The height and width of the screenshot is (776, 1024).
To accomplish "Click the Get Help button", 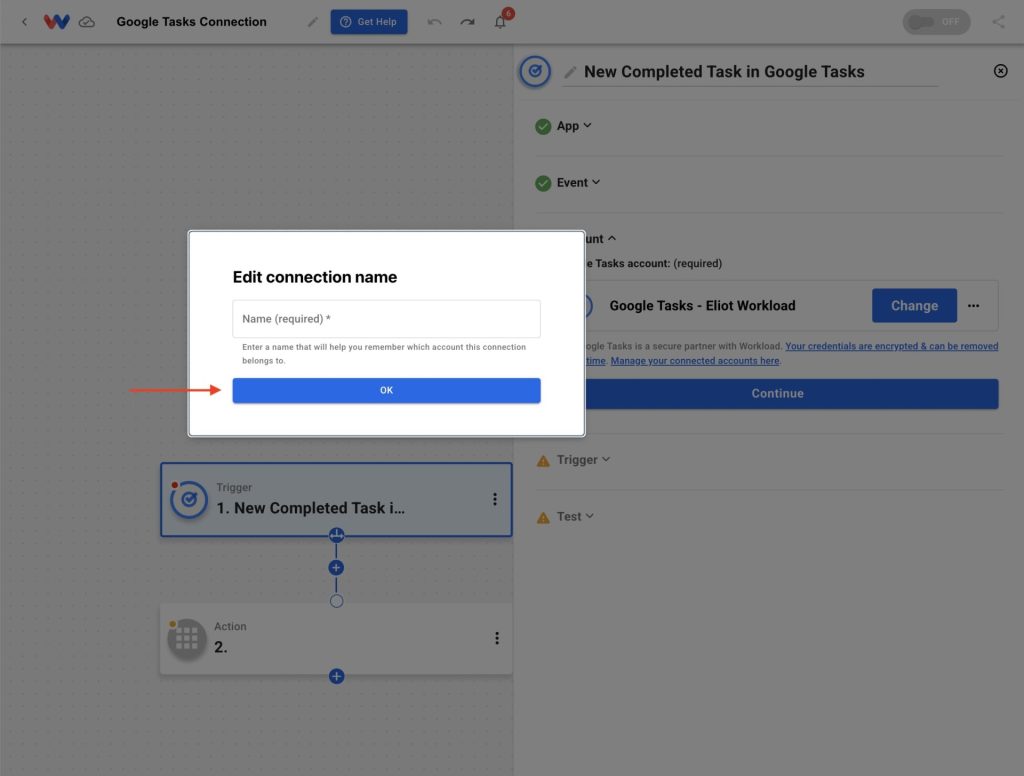I will [x=369, y=22].
